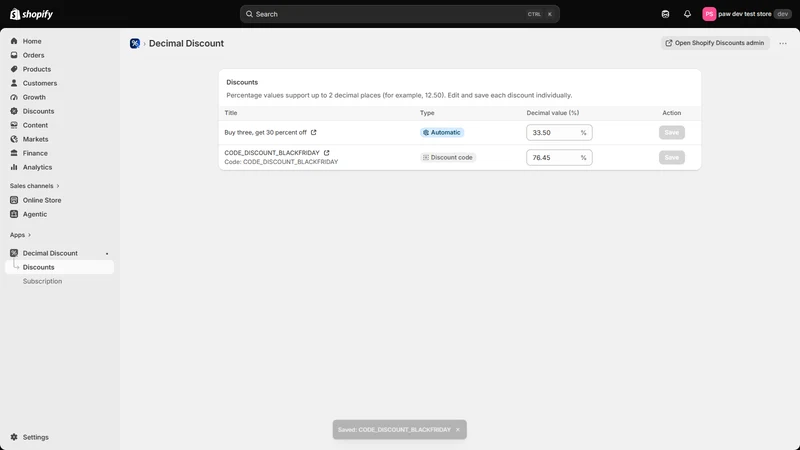The image size is (800, 450).
Task: Click Open Shopify Discounts admin button
Action: click(715, 43)
